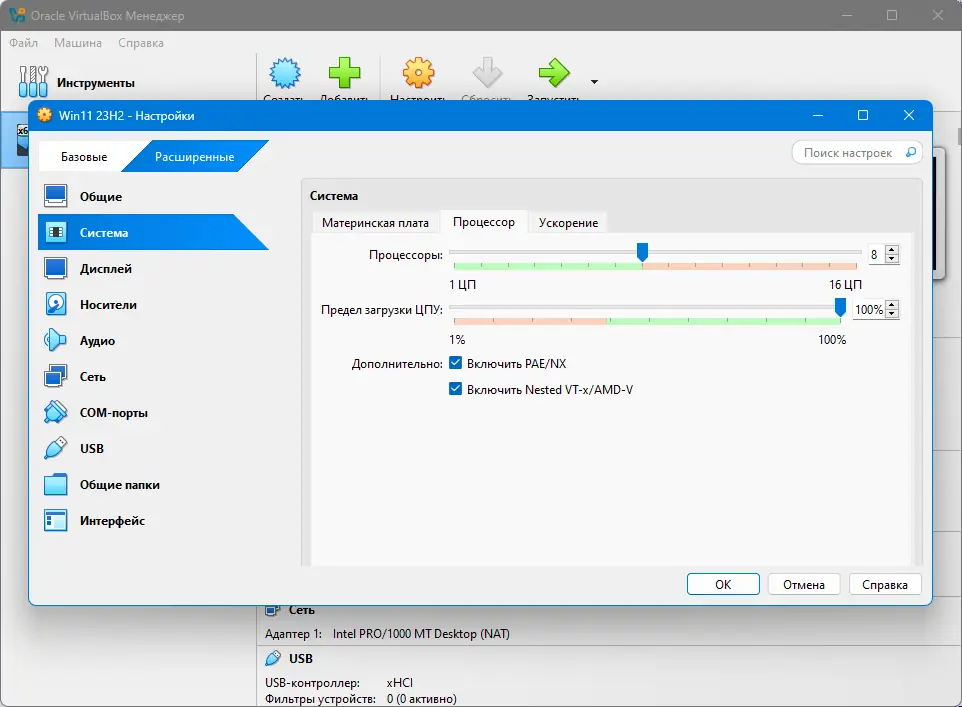Viewport: 962px width, 707px height.
Task: Click into the Поиск настроек search field
Action: coord(857,153)
